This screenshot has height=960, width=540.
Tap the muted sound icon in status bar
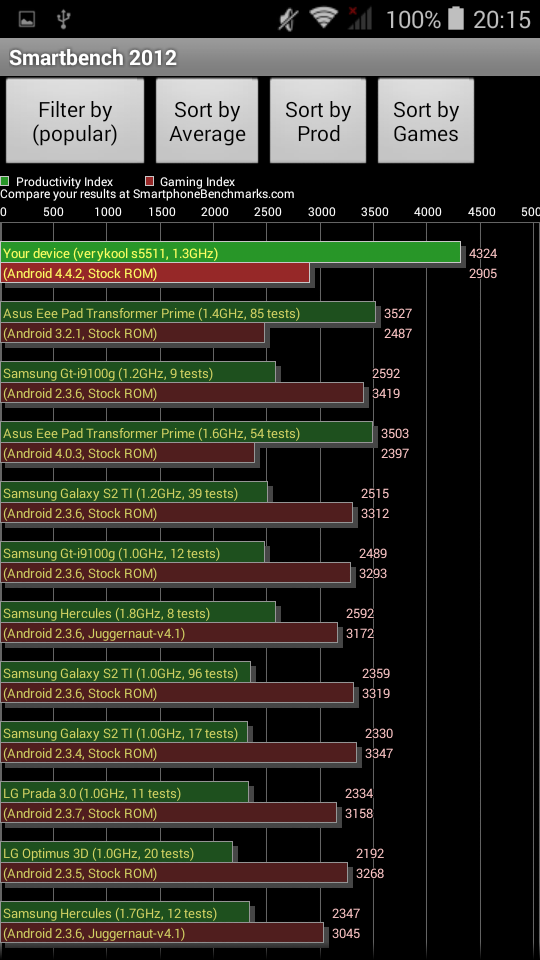tap(287, 20)
